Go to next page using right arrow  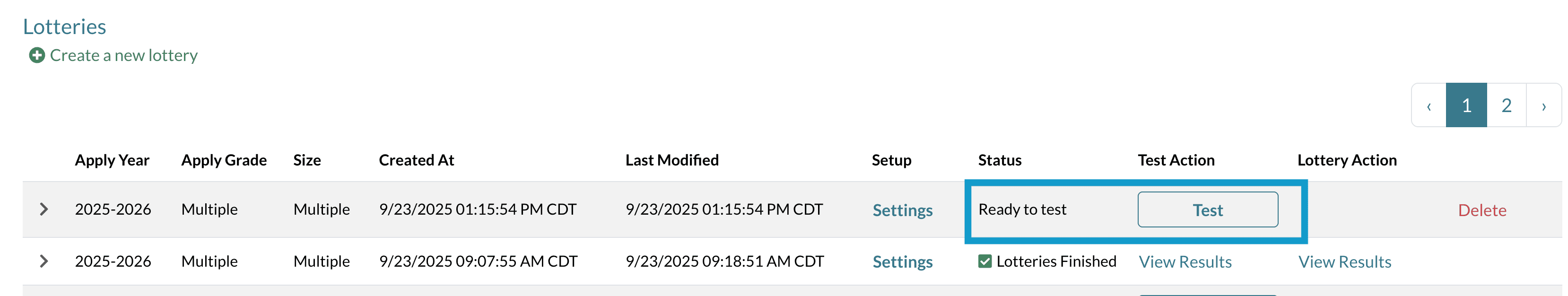tap(1544, 106)
